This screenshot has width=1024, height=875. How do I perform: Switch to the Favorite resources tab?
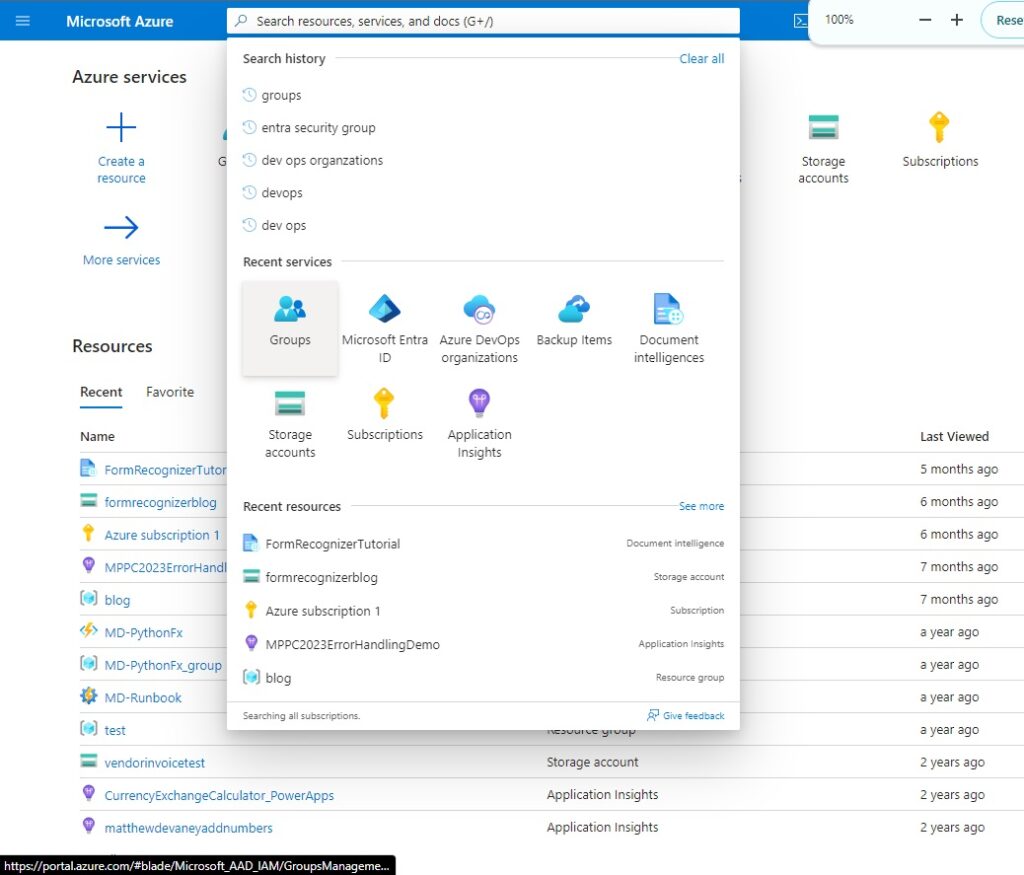click(x=170, y=392)
